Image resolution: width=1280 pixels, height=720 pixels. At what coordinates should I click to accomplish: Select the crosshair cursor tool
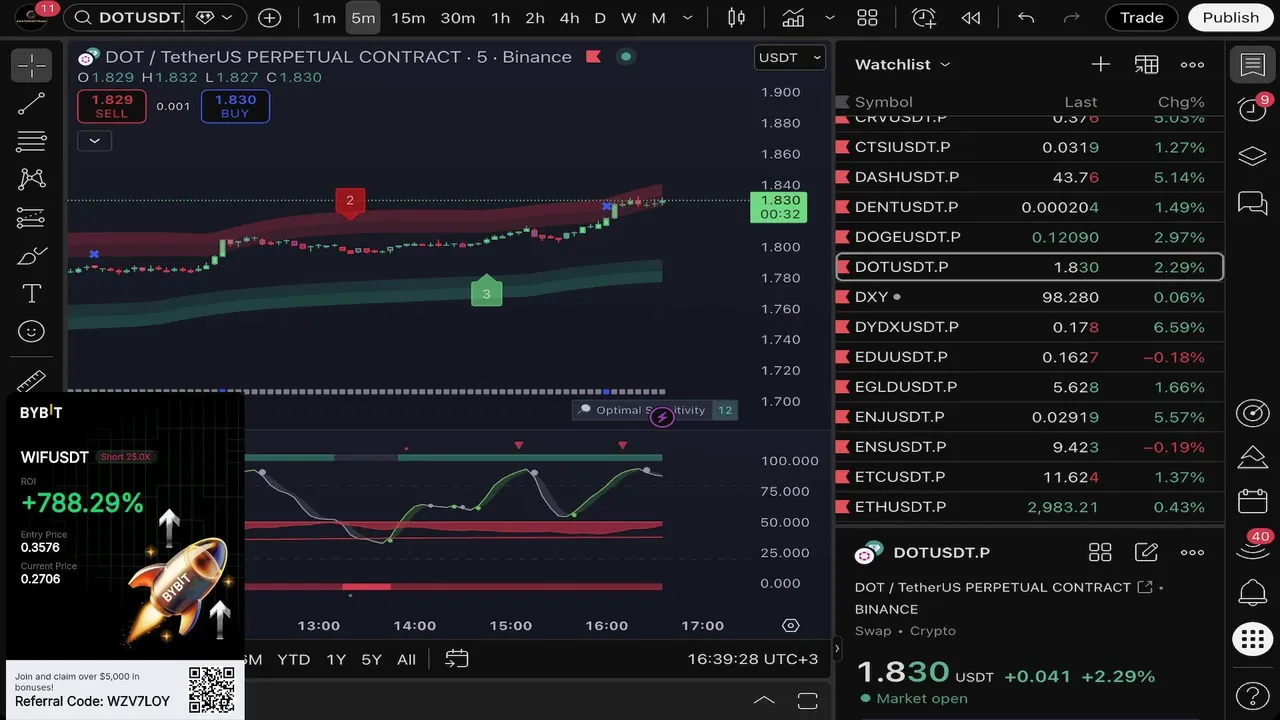32,66
